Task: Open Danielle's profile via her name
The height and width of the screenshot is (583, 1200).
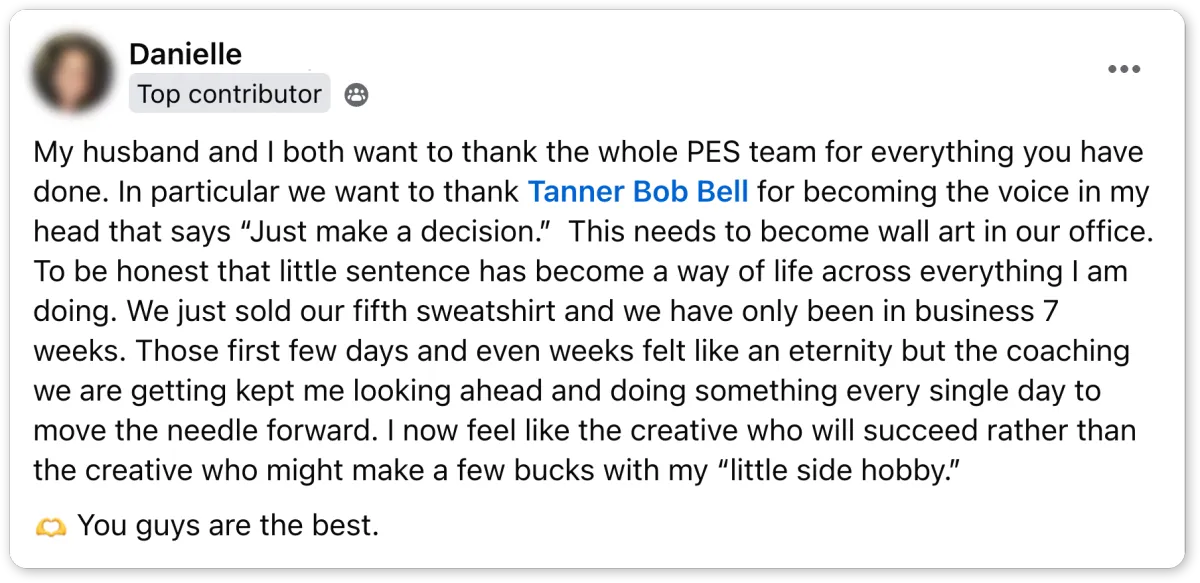Action: [x=185, y=54]
